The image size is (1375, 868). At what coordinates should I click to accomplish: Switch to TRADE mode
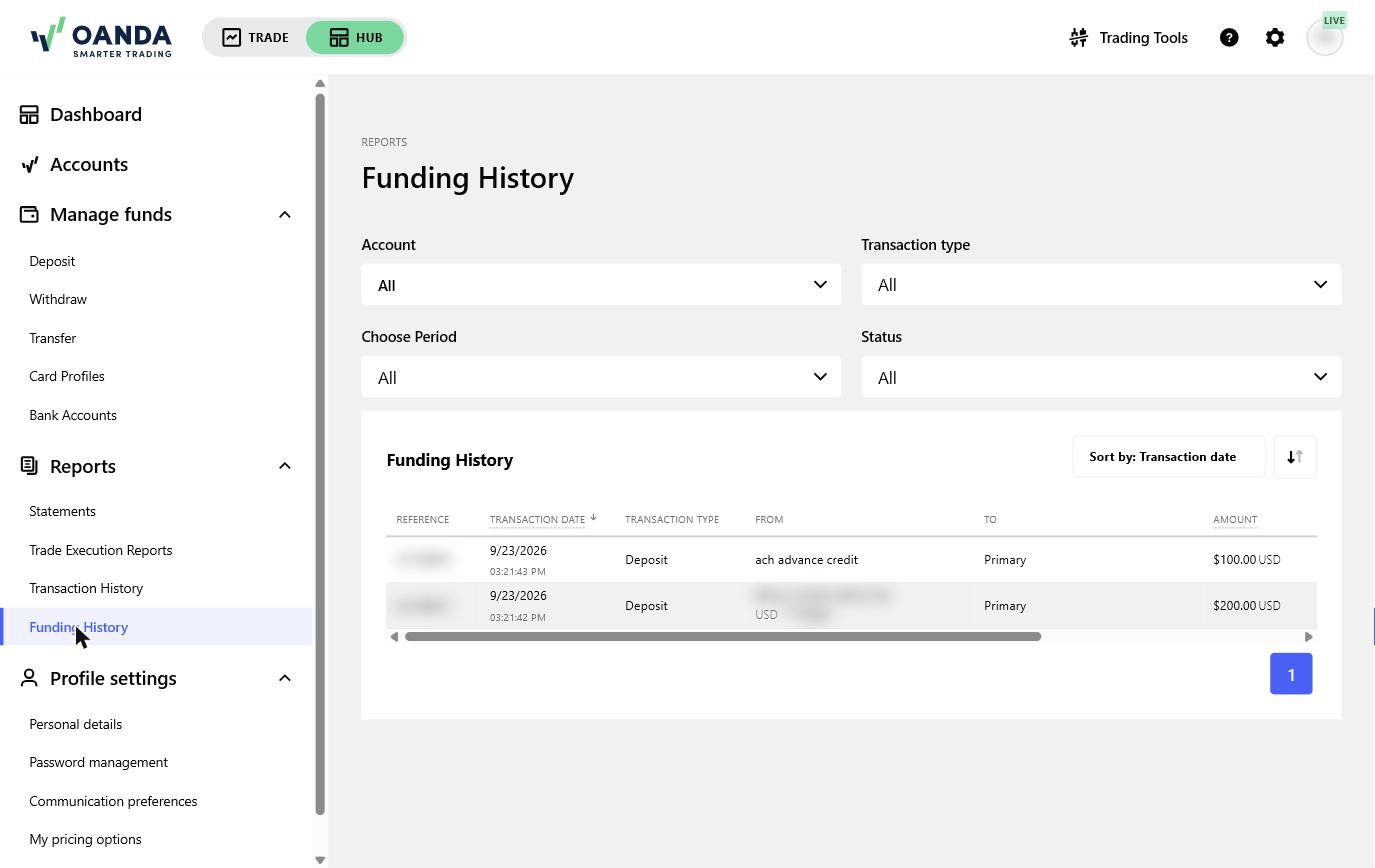[x=256, y=37]
